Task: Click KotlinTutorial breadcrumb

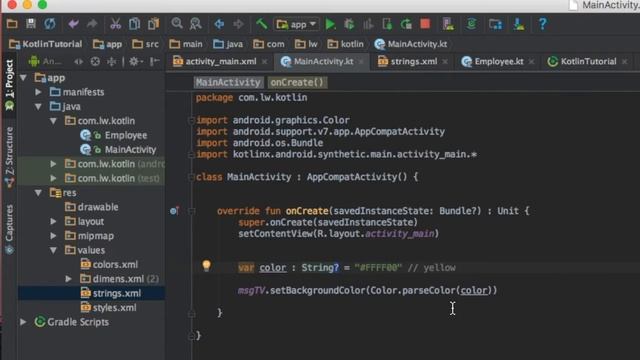Action: [46, 44]
